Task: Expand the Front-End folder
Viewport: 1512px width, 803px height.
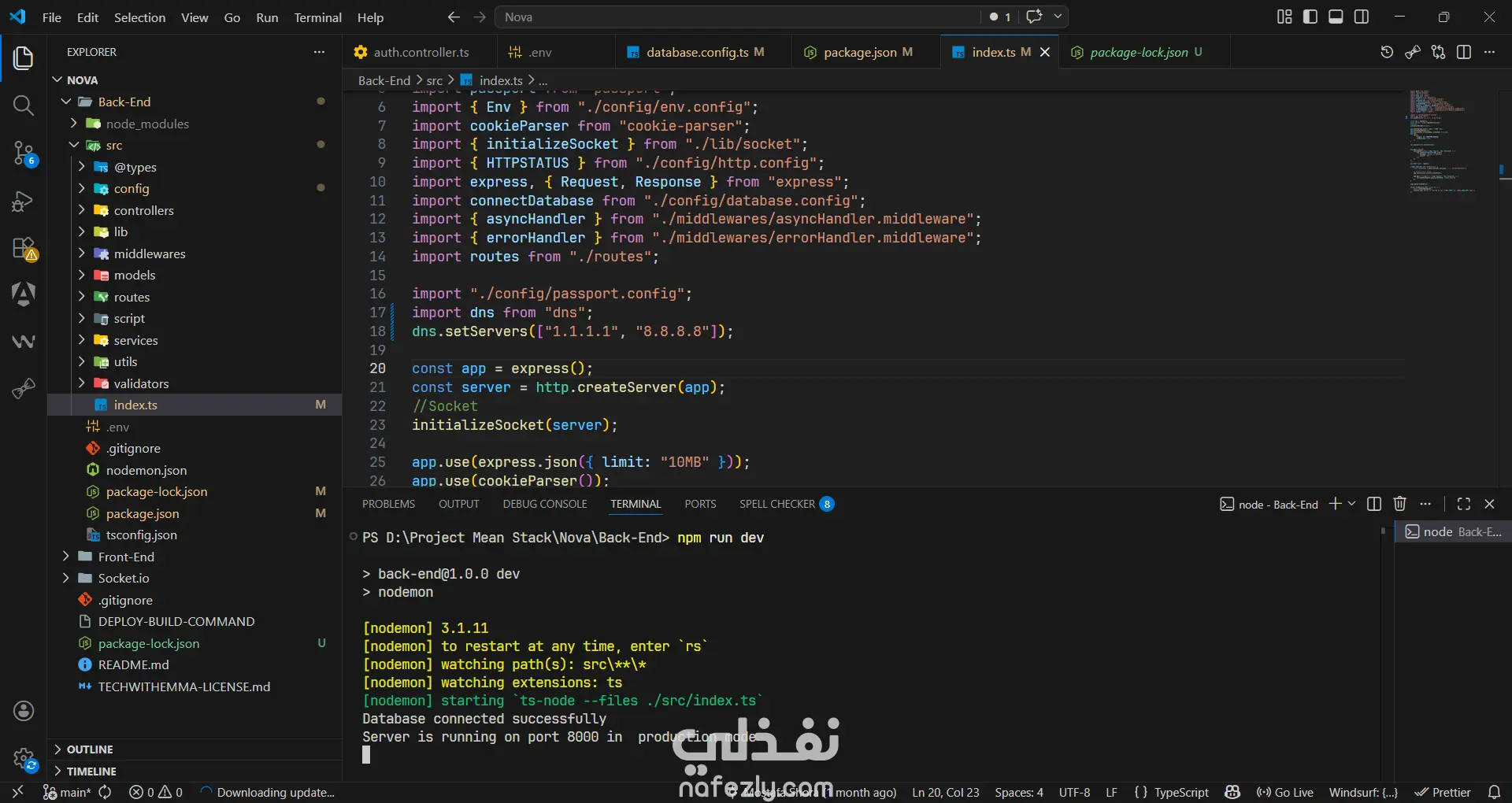Action: click(x=66, y=557)
